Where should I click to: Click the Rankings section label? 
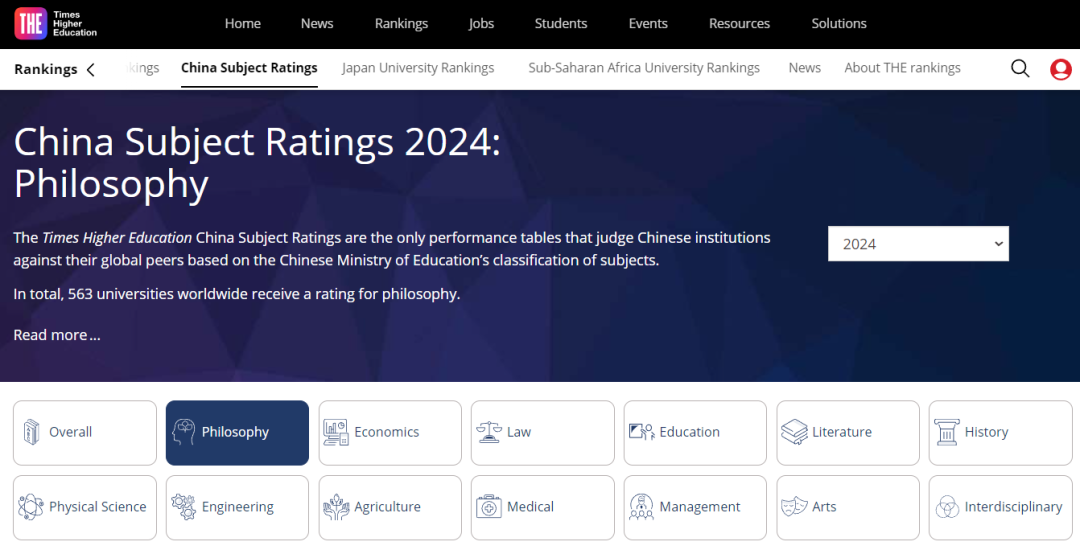pyautogui.click(x=45, y=69)
